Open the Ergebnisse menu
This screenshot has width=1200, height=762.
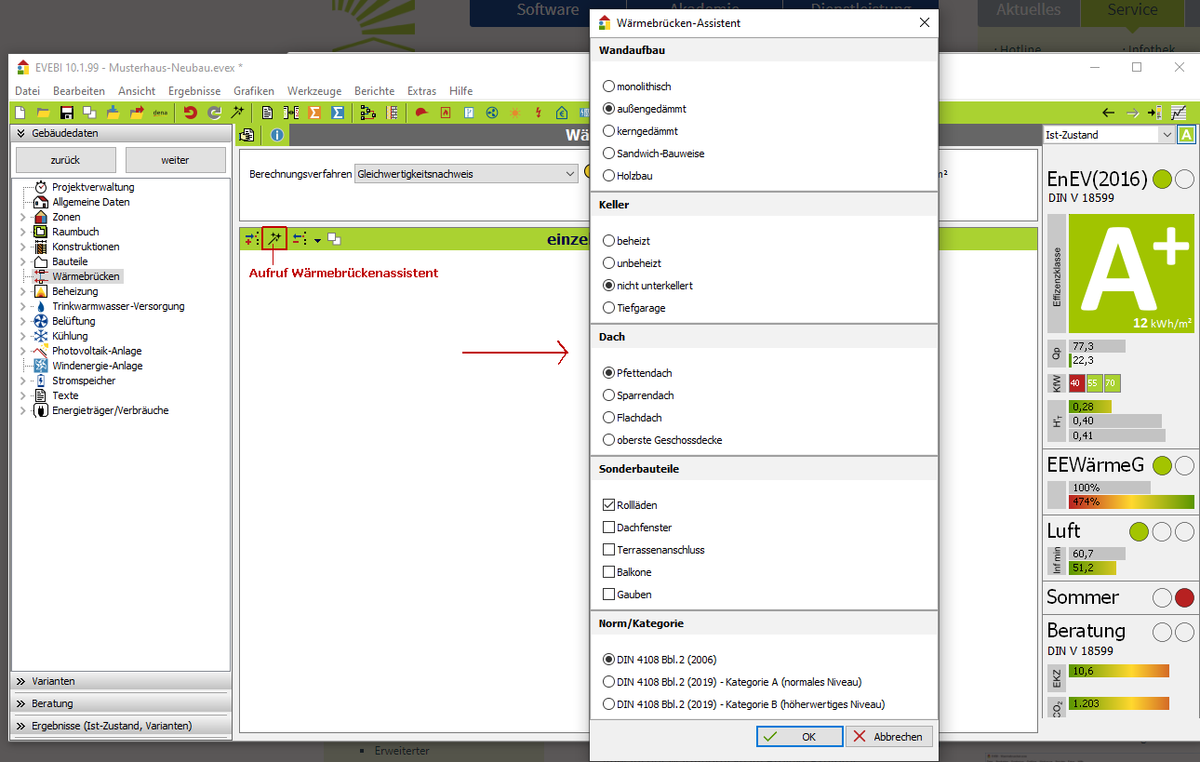tap(194, 91)
